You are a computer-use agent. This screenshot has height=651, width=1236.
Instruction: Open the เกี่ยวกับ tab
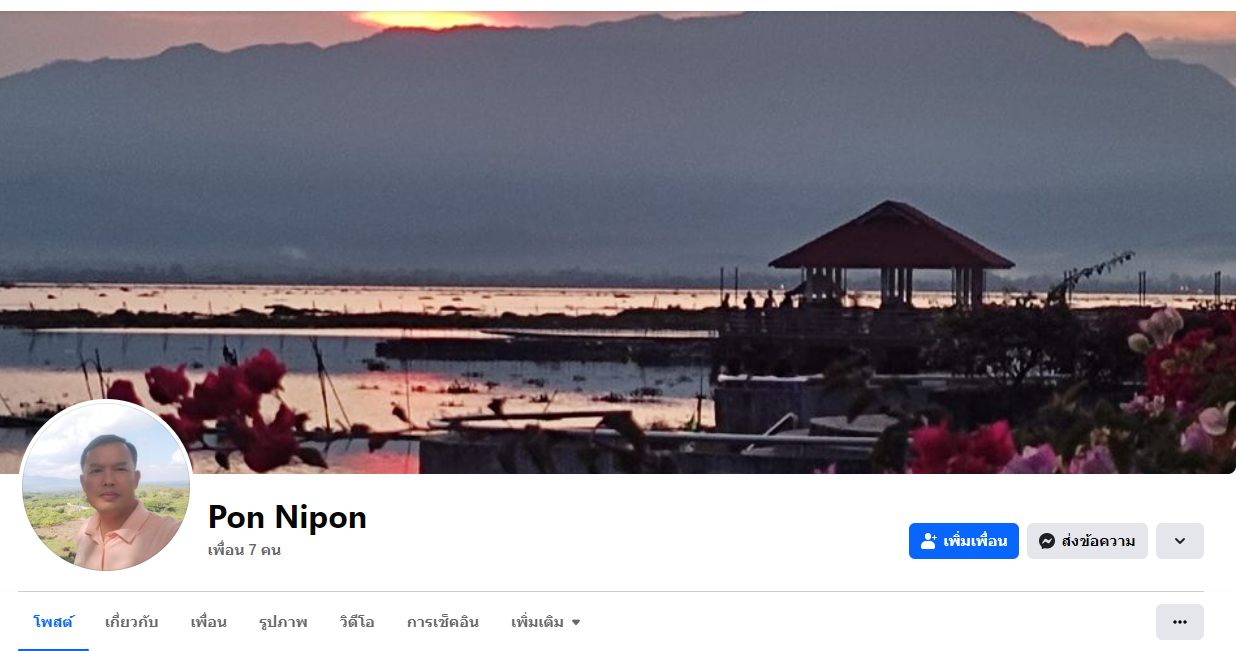132,622
